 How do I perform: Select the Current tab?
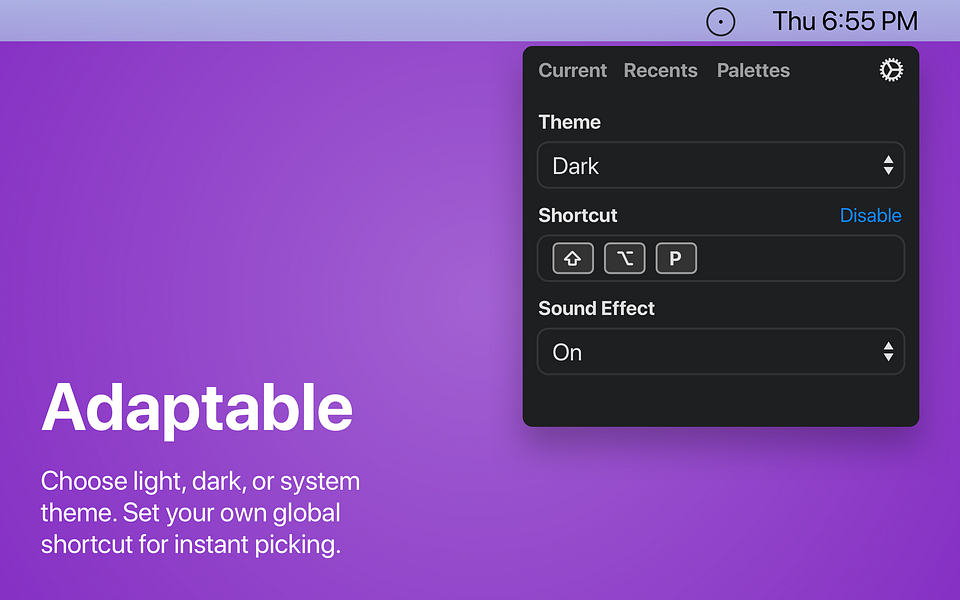tap(572, 70)
